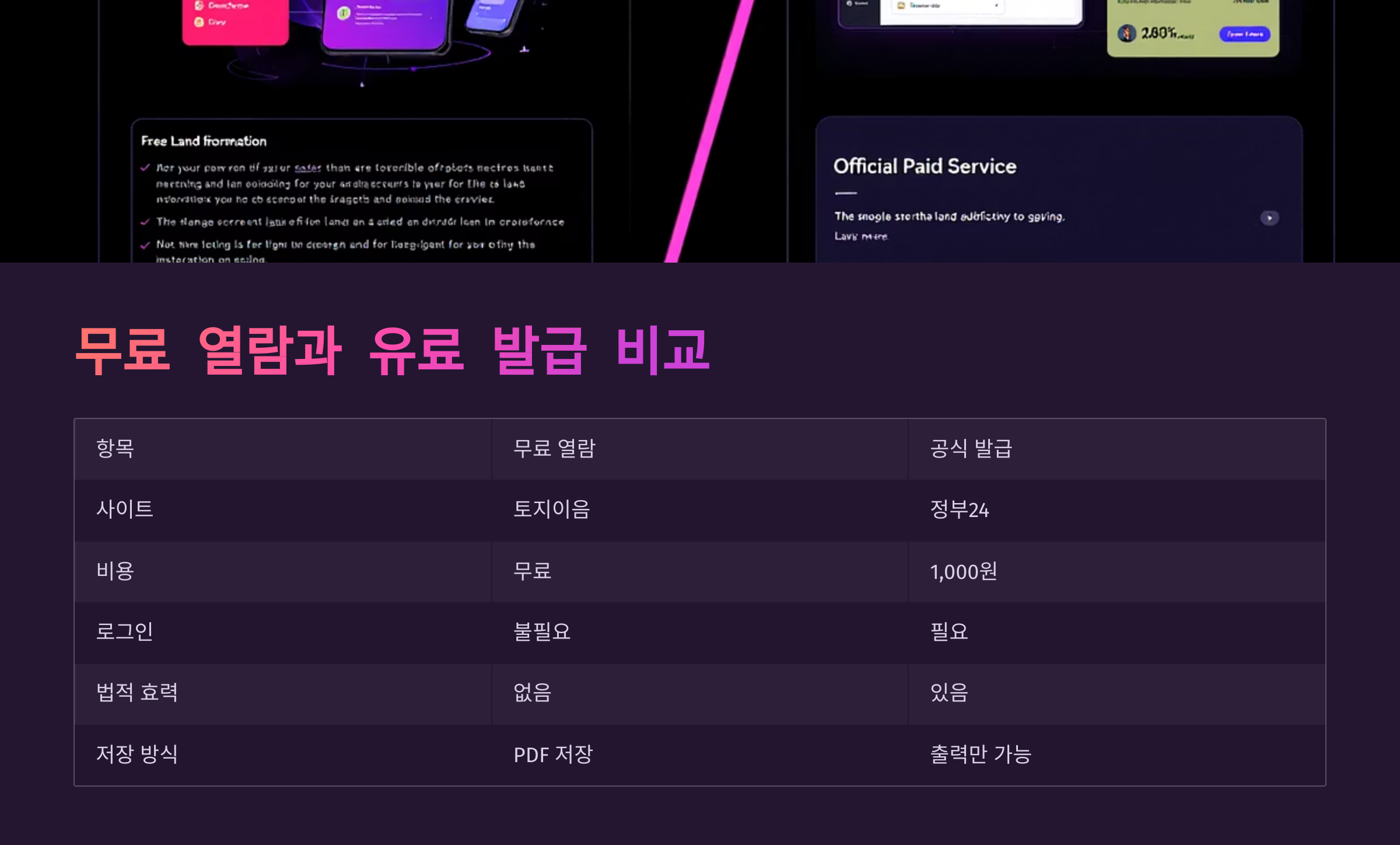The image size is (1400, 845).
Task: Click the 정부24 site cell
Action: (959, 509)
